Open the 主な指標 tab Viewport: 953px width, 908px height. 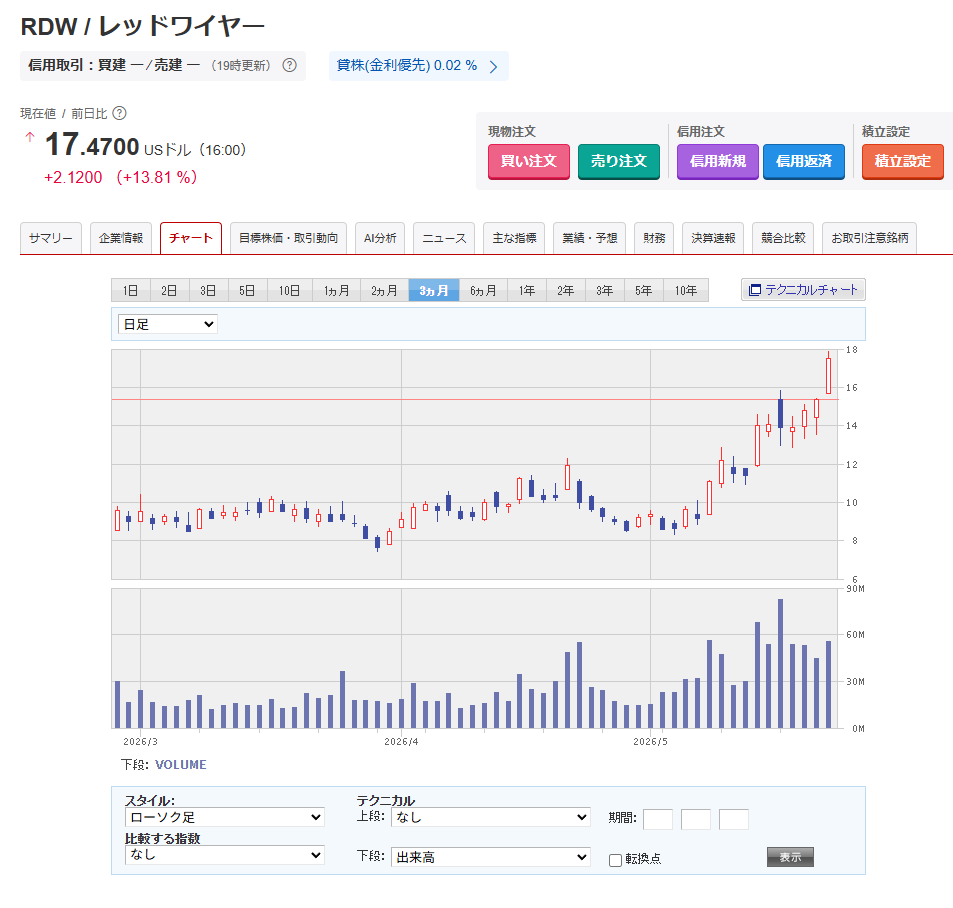point(514,238)
